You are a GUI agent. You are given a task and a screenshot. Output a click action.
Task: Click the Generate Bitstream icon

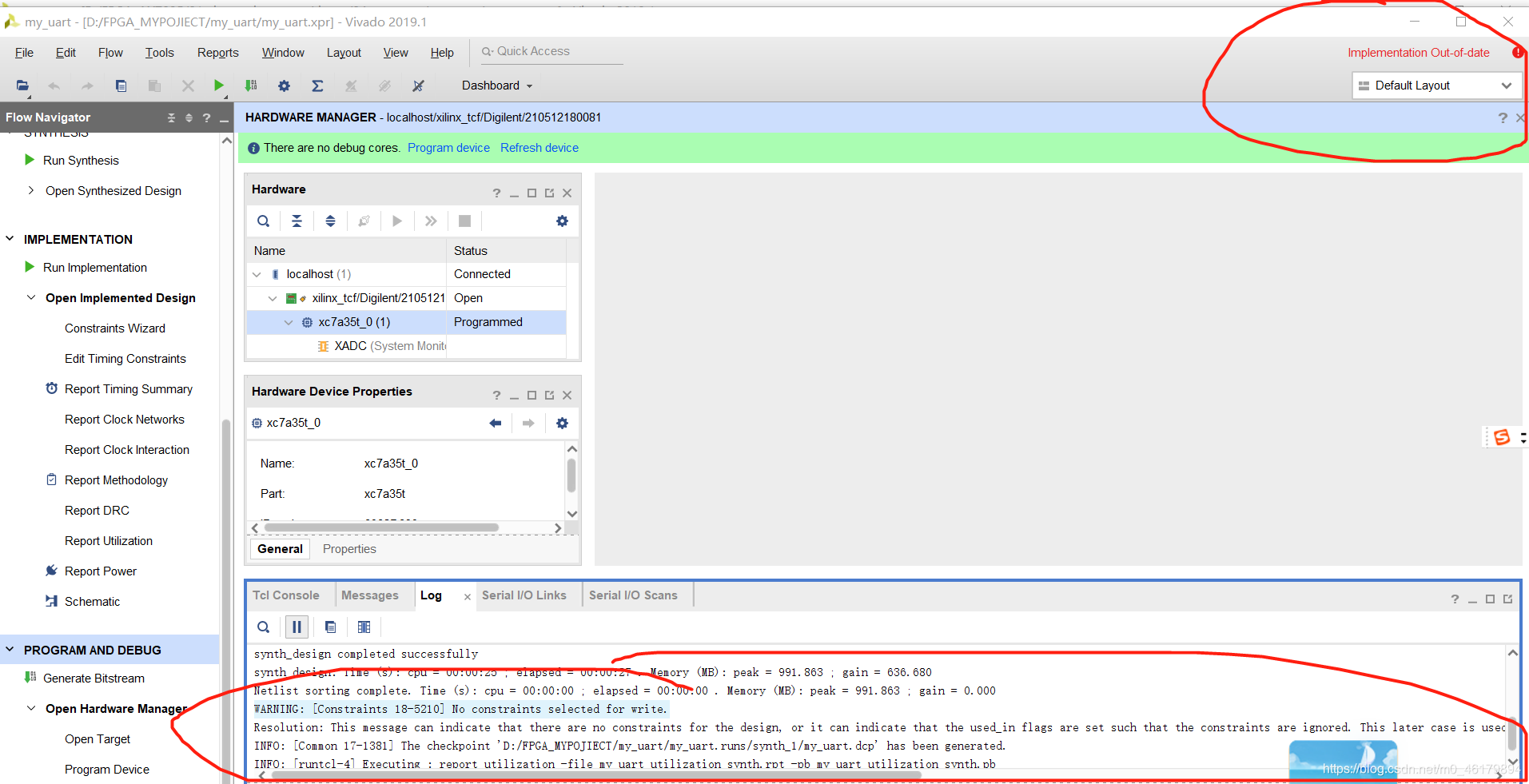[x=30, y=678]
